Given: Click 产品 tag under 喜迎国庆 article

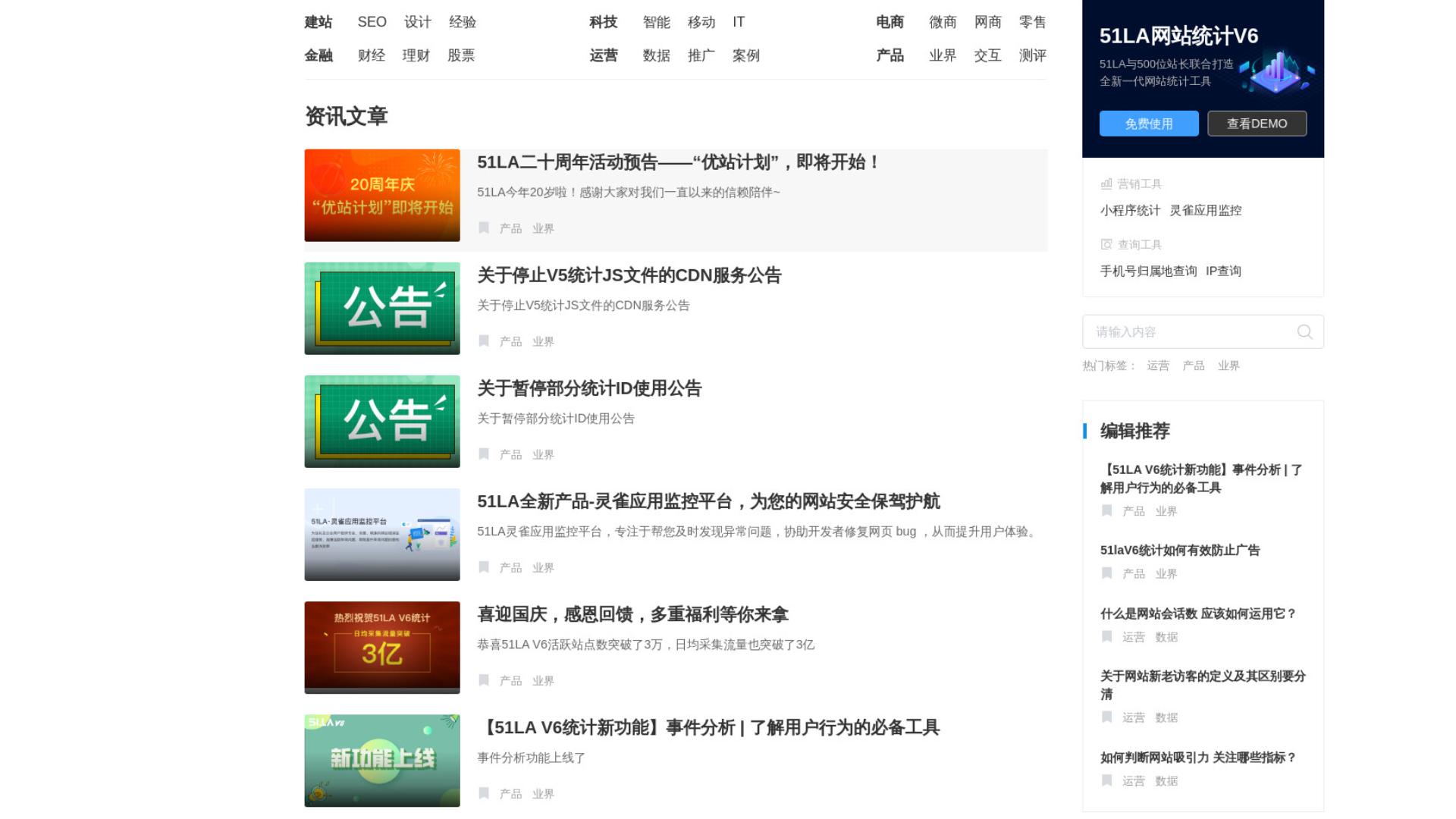Looking at the screenshot, I should point(510,680).
